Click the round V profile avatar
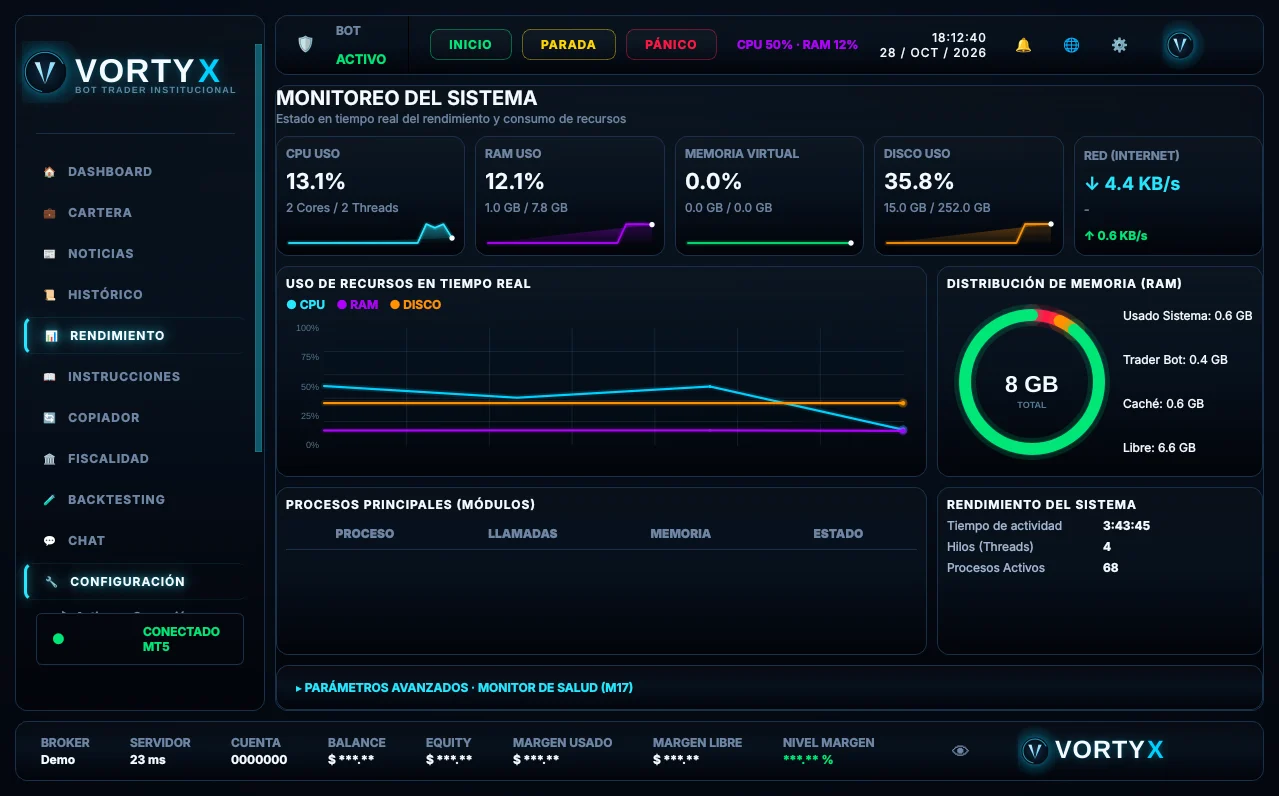This screenshot has width=1279, height=796. pyautogui.click(x=1180, y=45)
